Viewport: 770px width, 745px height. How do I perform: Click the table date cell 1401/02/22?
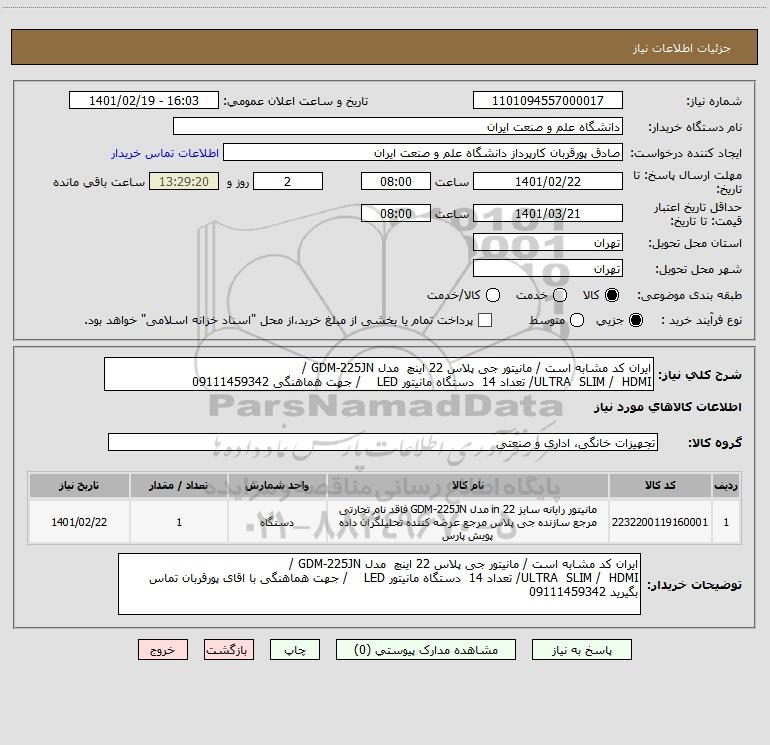tap(79, 522)
